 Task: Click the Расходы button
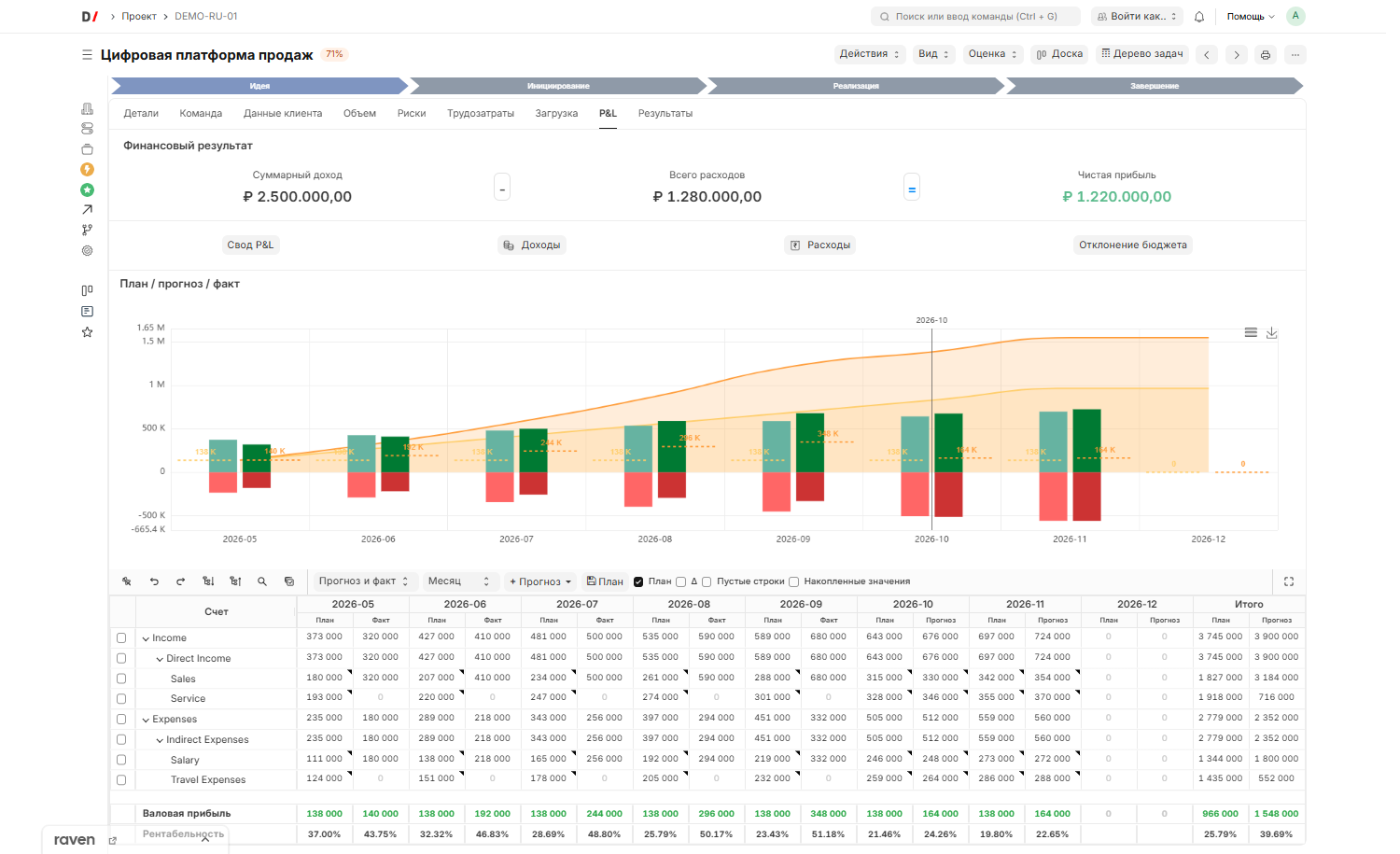tap(820, 245)
